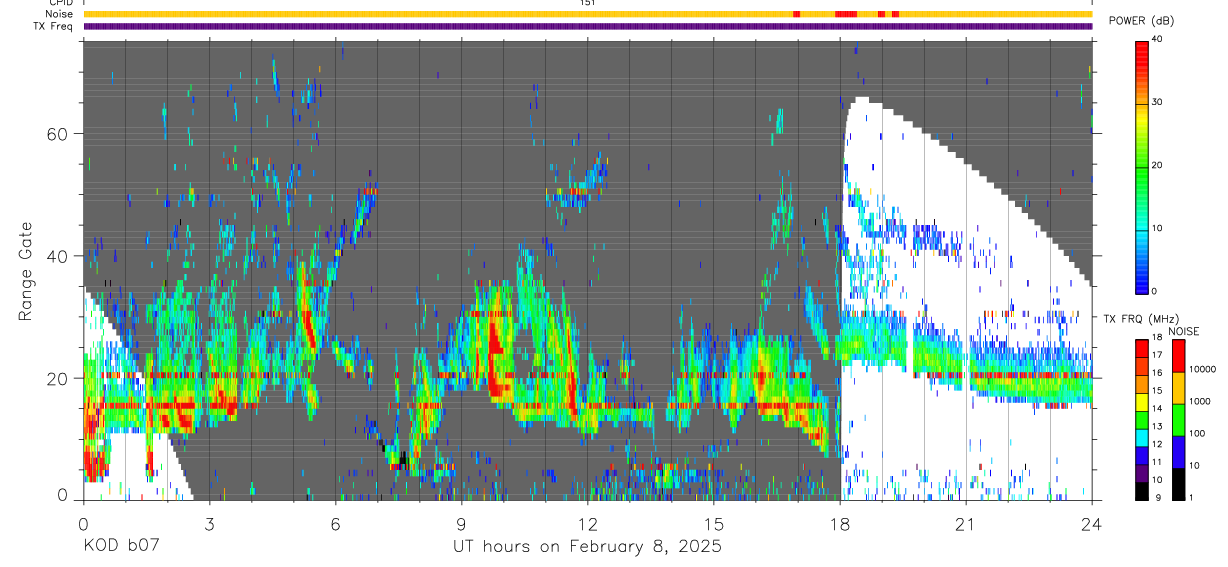
Task: Pick the orange segment of the NOISE colorbar
Action: [1178, 388]
